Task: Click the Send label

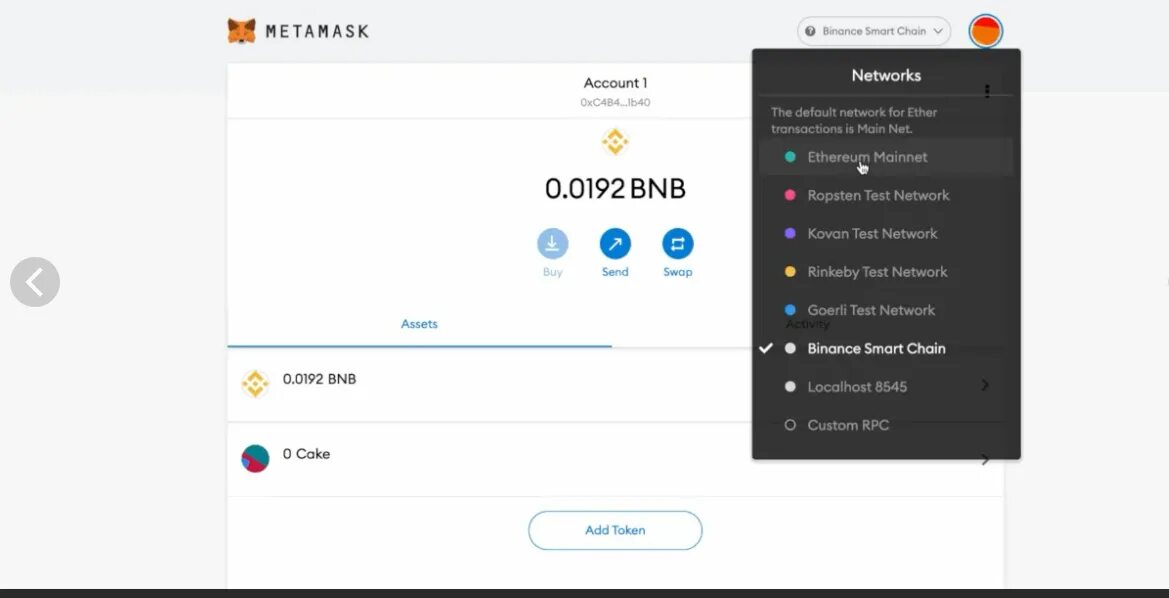Action: coord(615,272)
